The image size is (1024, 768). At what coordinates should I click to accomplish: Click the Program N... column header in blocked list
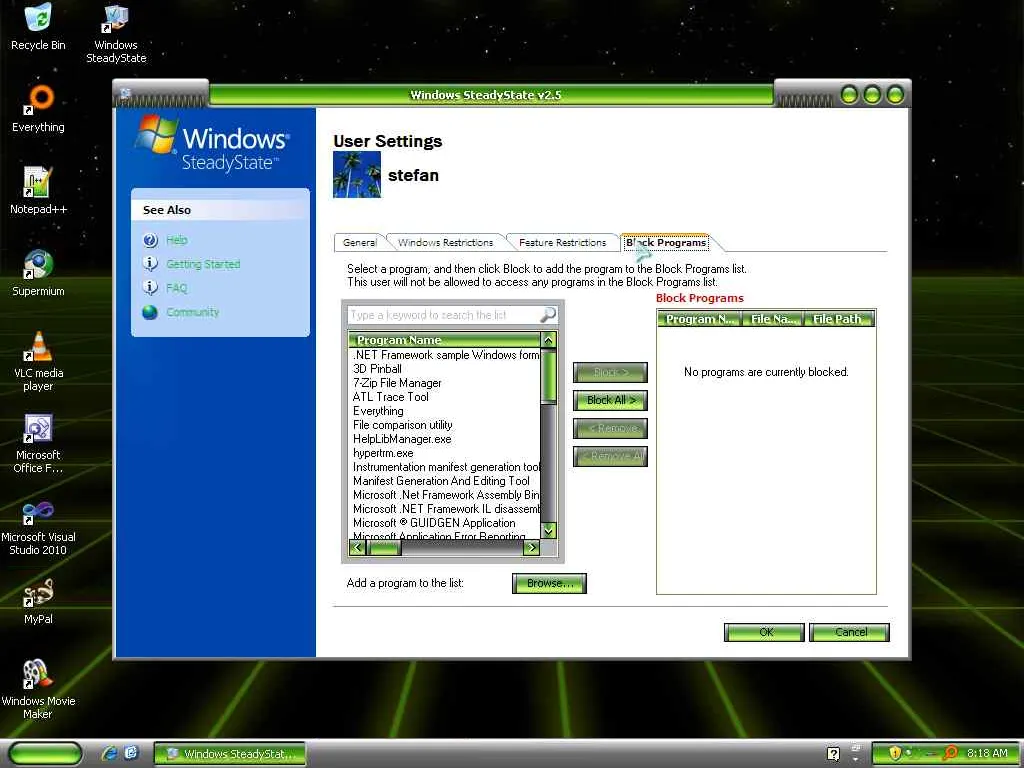point(699,319)
